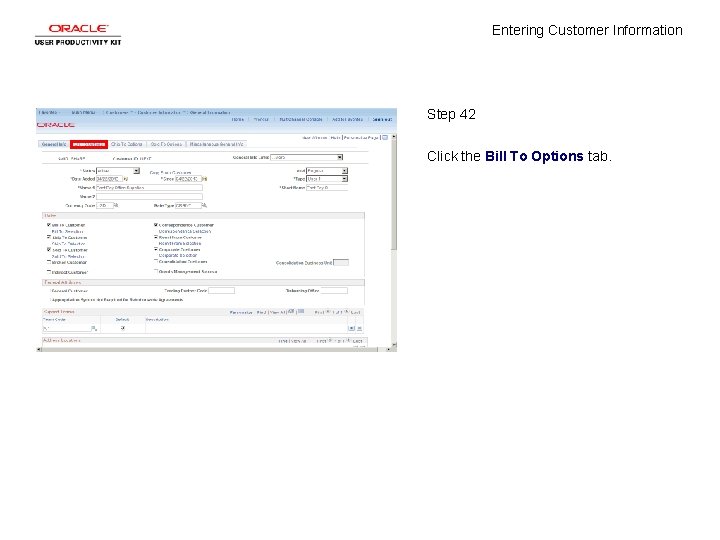Viewport: 720px width, 540px height.
Task: Toggle the Indirect Customer checkbox
Action: click(x=49, y=272)
